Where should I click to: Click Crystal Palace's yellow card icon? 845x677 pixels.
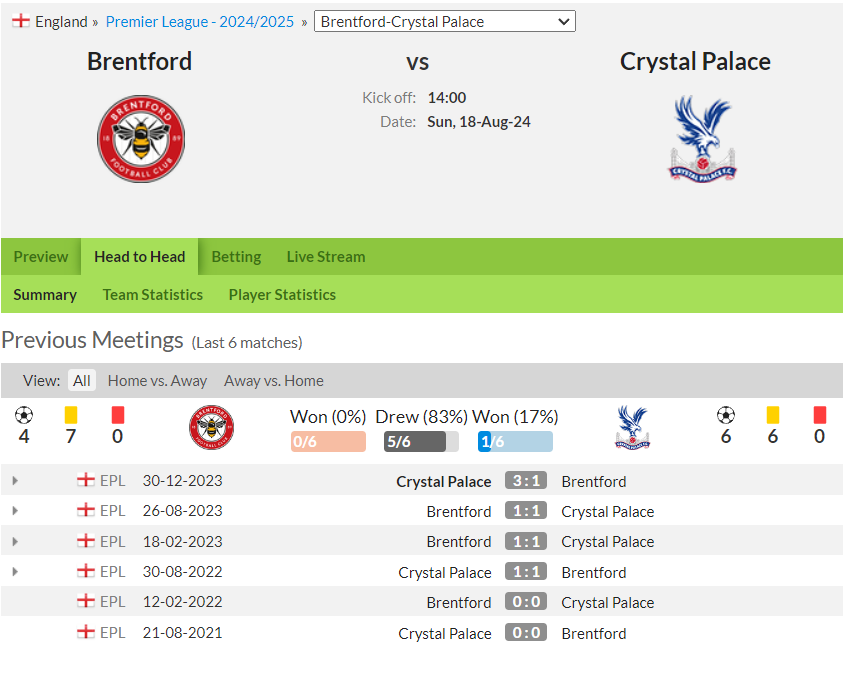click(x=772, y=415)
